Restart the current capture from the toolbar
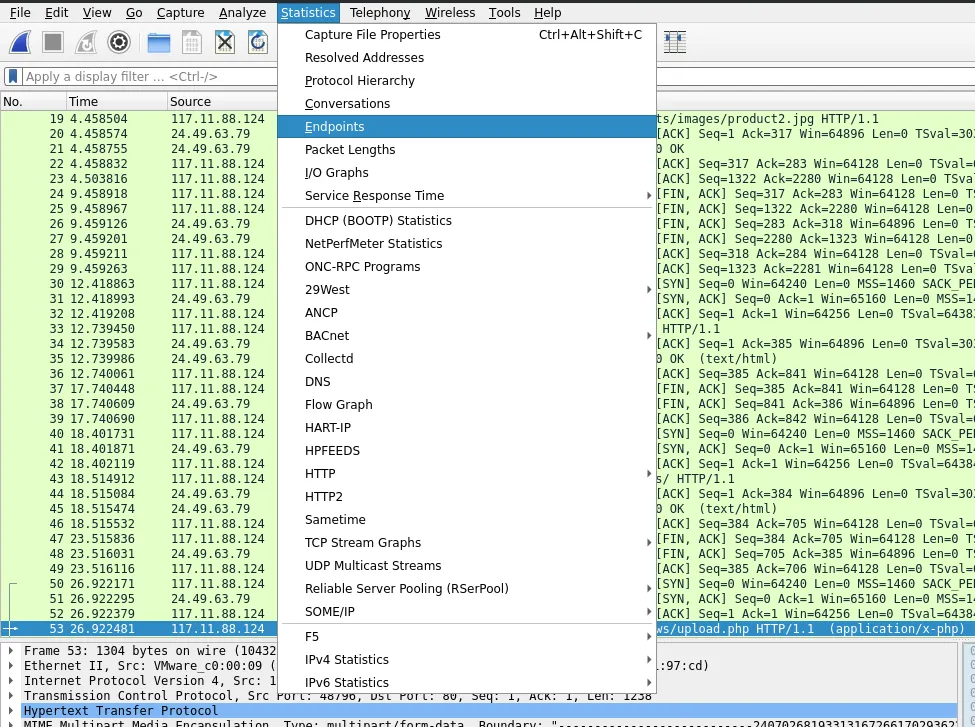The image size is (975, 727). pyautogui.click(x=86, y=42)
